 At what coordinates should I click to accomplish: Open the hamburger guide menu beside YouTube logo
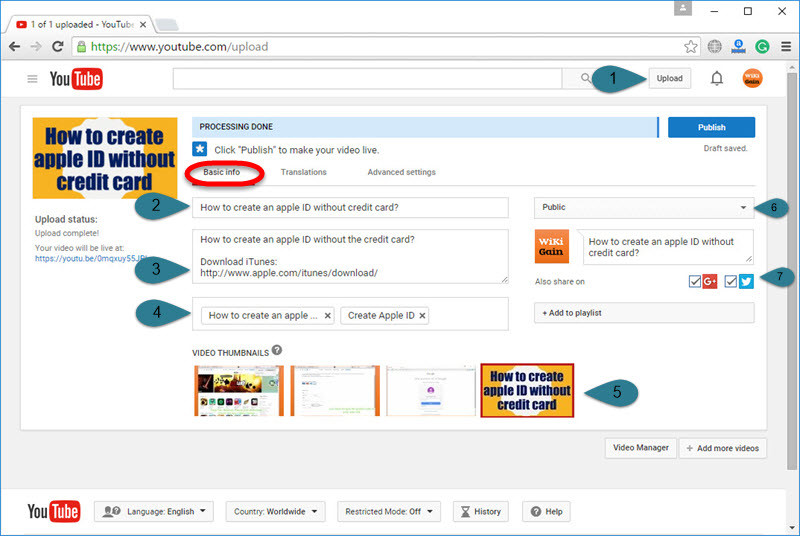coord(32,79)
